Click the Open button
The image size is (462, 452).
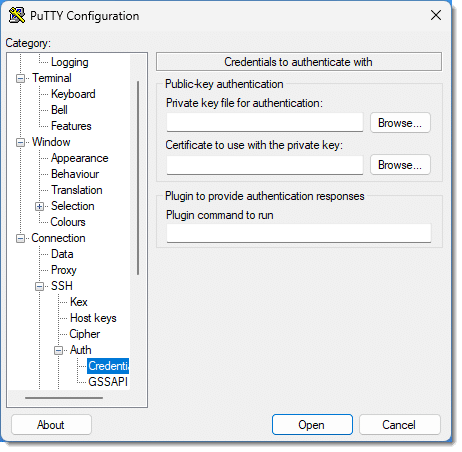tap(312, 425)
